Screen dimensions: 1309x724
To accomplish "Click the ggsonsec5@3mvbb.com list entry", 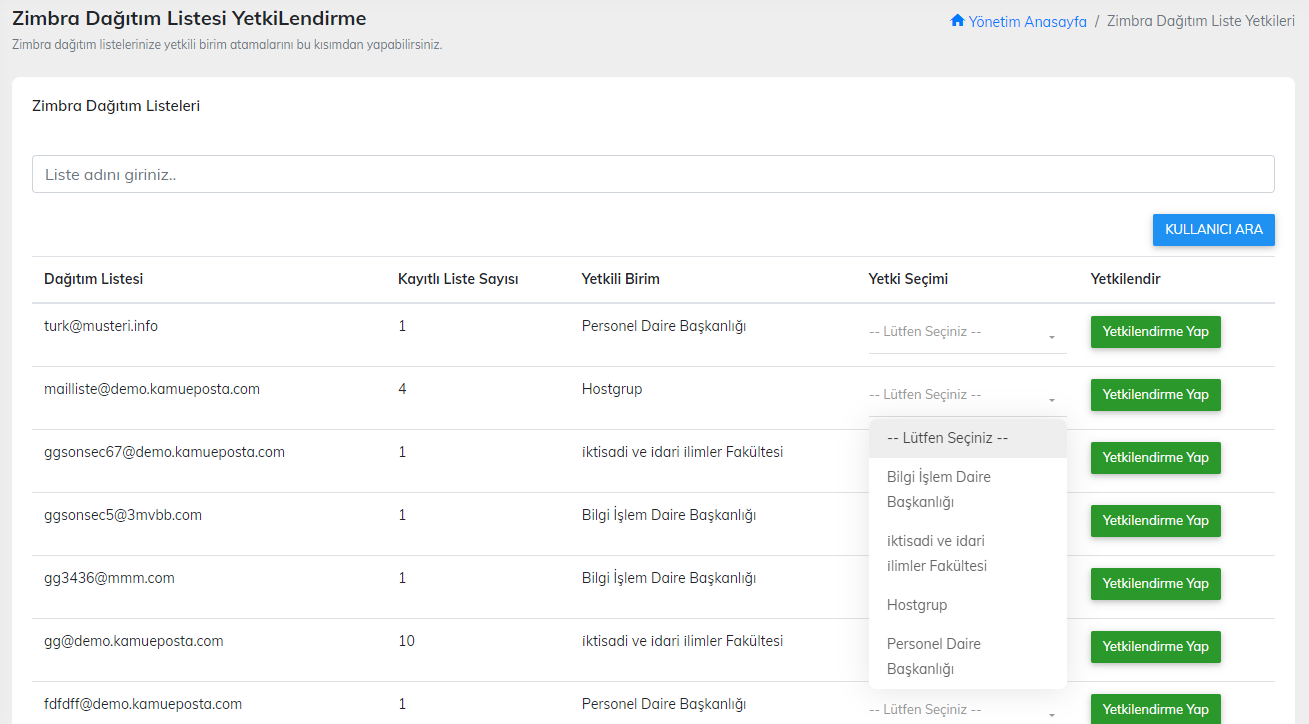I will pyautogui.click(x=123, y=515).
